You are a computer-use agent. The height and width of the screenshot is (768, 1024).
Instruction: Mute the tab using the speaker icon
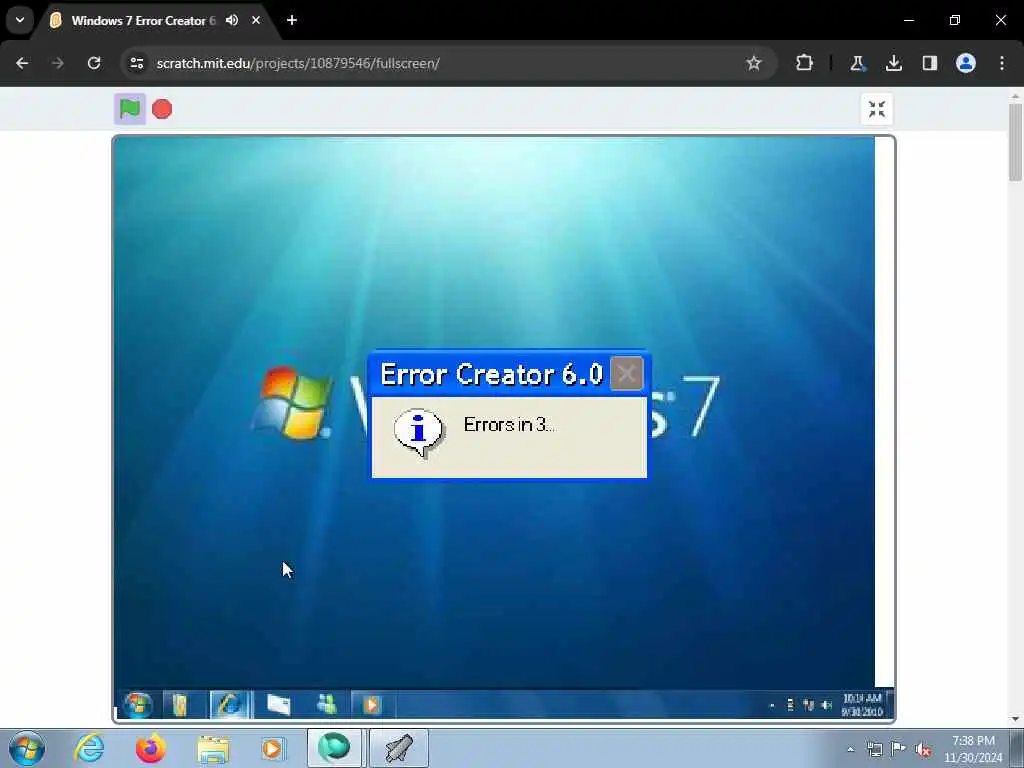tap(232, 20)
